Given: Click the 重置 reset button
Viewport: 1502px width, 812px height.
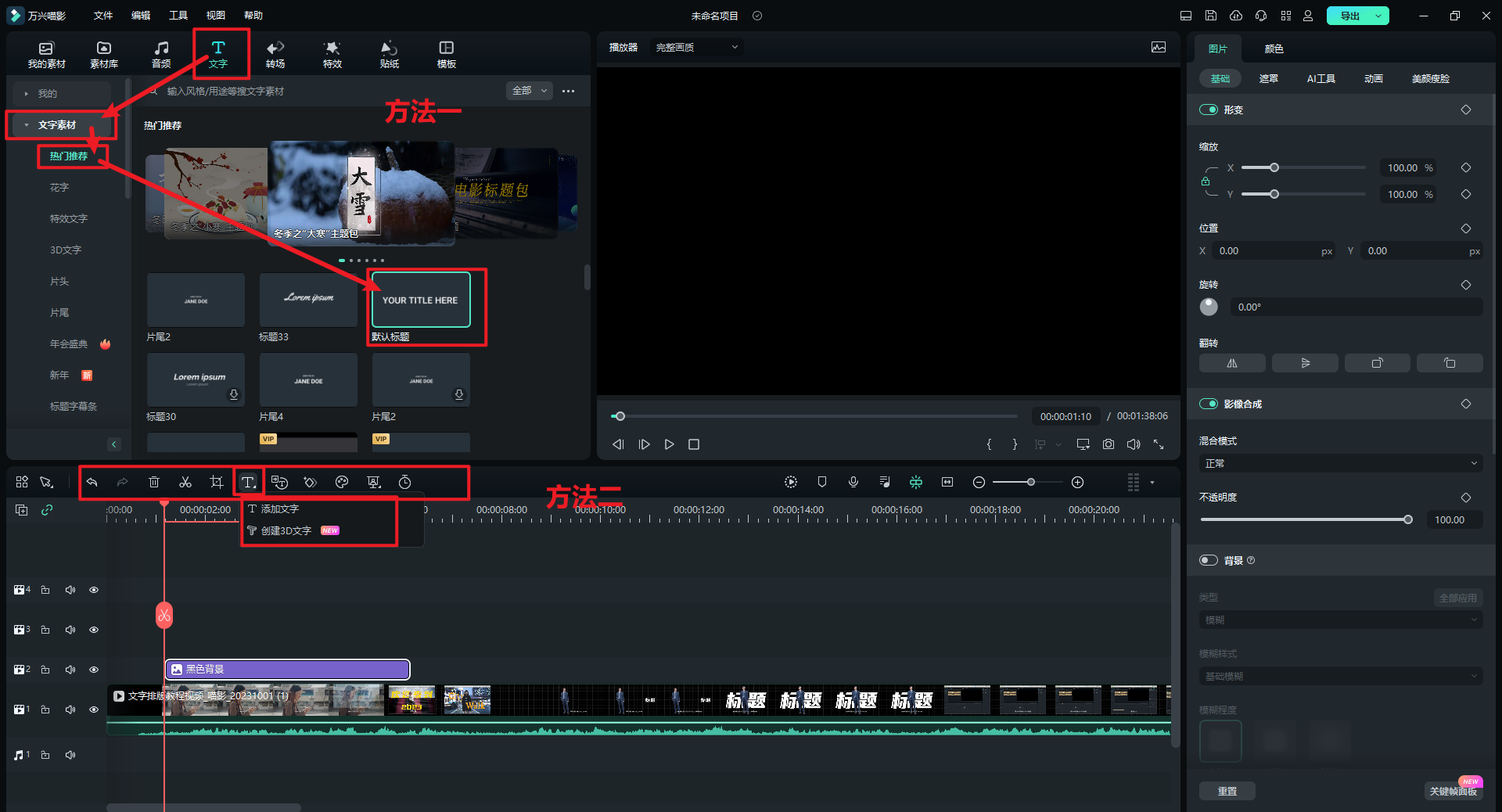Looking at the screenshot, I should tap(1227, 791).
